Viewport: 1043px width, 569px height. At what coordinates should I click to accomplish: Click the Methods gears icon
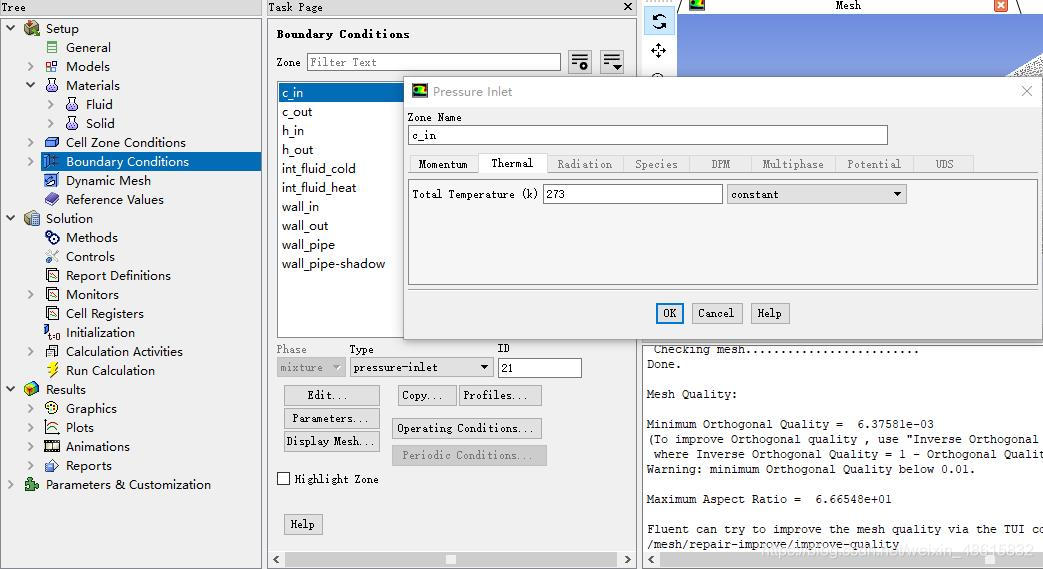[52, 237]
